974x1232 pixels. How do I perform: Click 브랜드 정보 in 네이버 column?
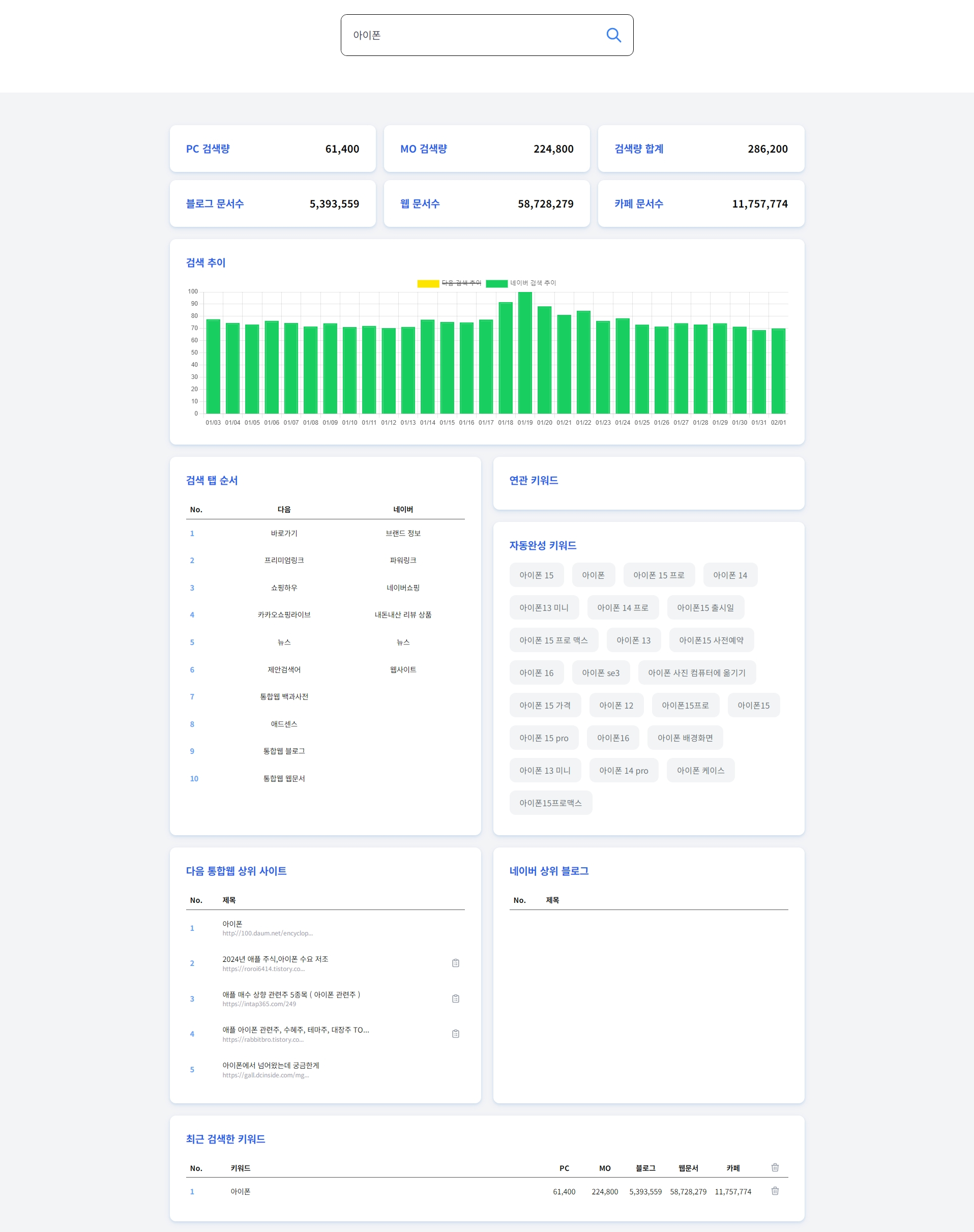403,533
